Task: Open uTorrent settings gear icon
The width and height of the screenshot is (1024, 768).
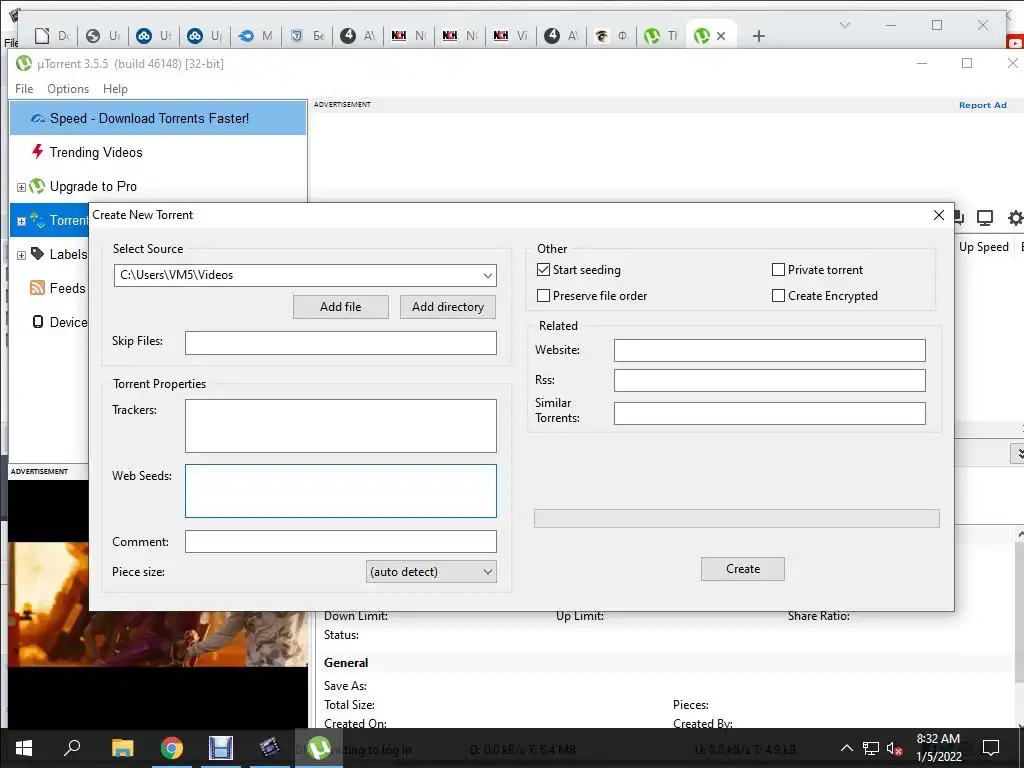Action: click(x=1015, y=217)
